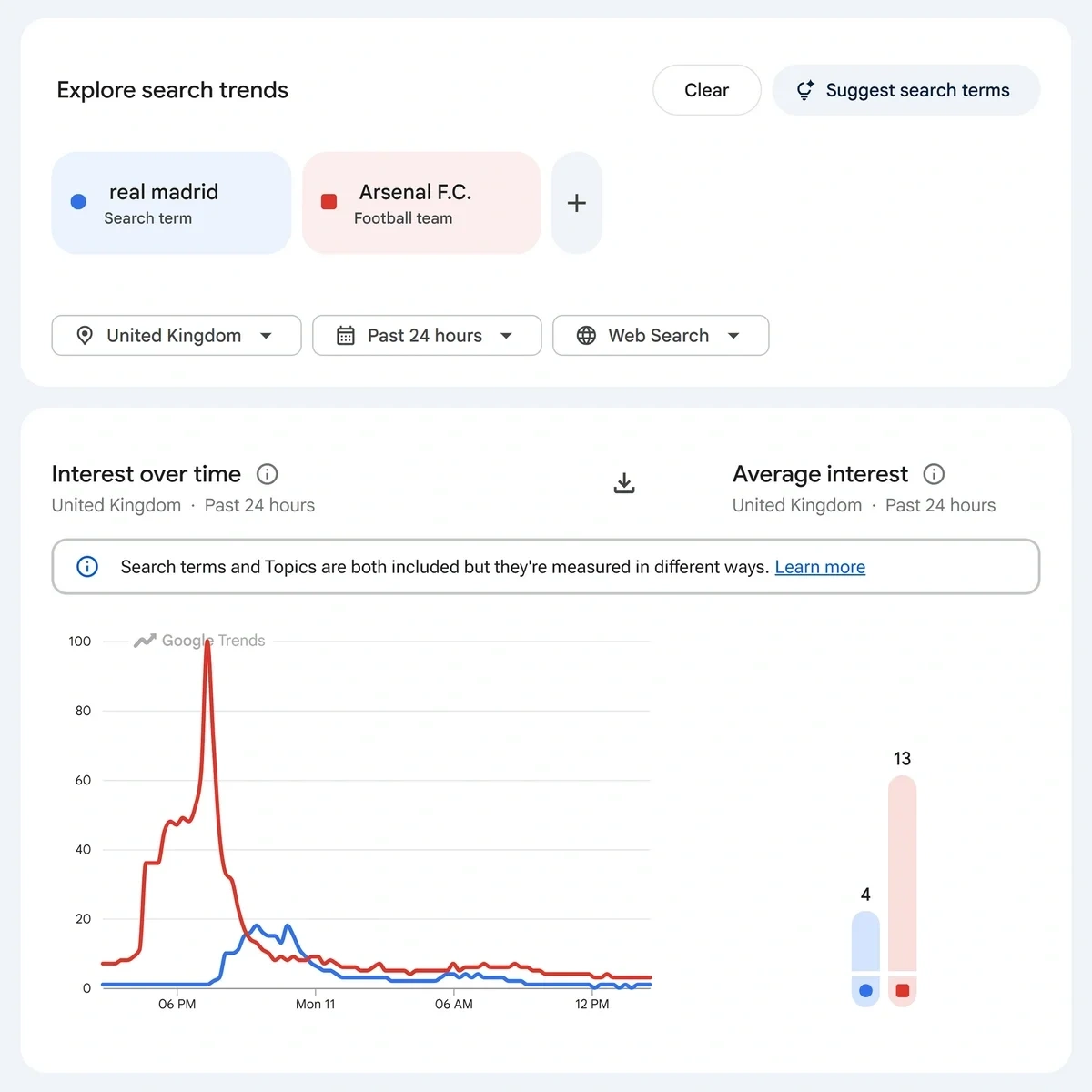Click the '12 PM' axis label
The width and height of the screenshot is (1092, 1092).
coord(592,1004)
